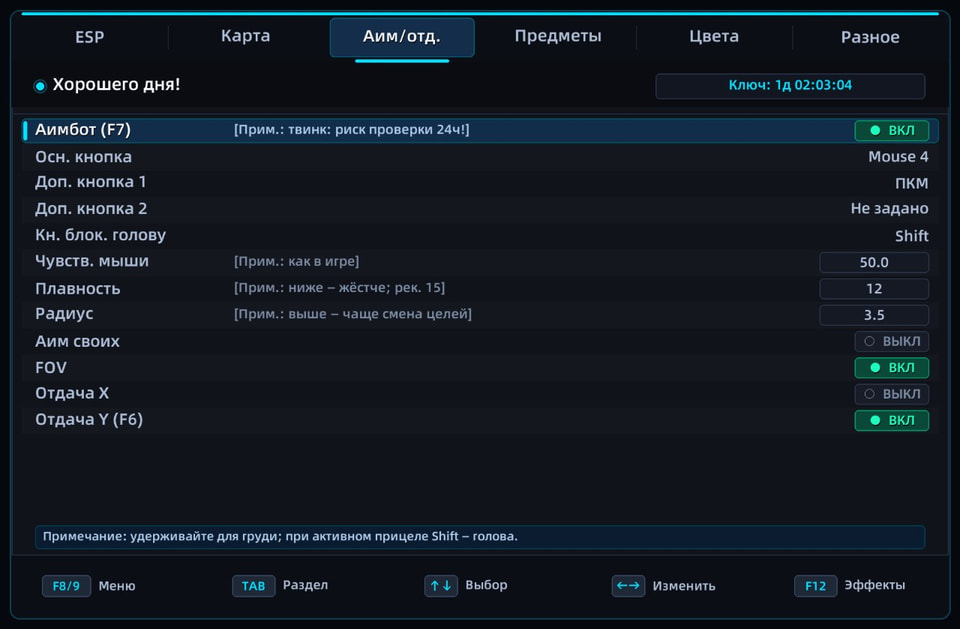Click the F8/9 key badge
Viewport: 960px width, 629px height.
[66, 586]
